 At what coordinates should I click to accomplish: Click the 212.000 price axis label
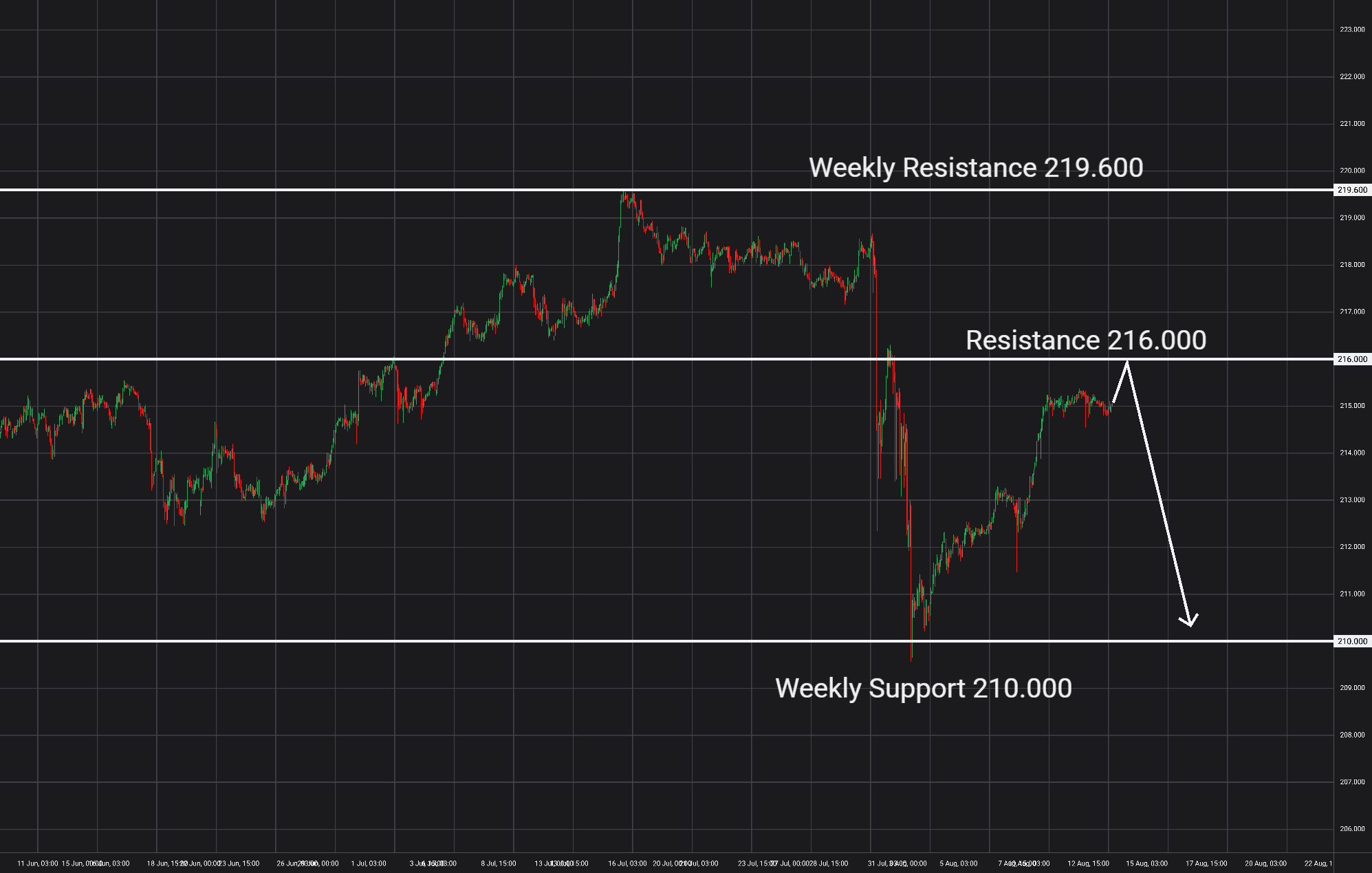click(x=1352, y=547)
